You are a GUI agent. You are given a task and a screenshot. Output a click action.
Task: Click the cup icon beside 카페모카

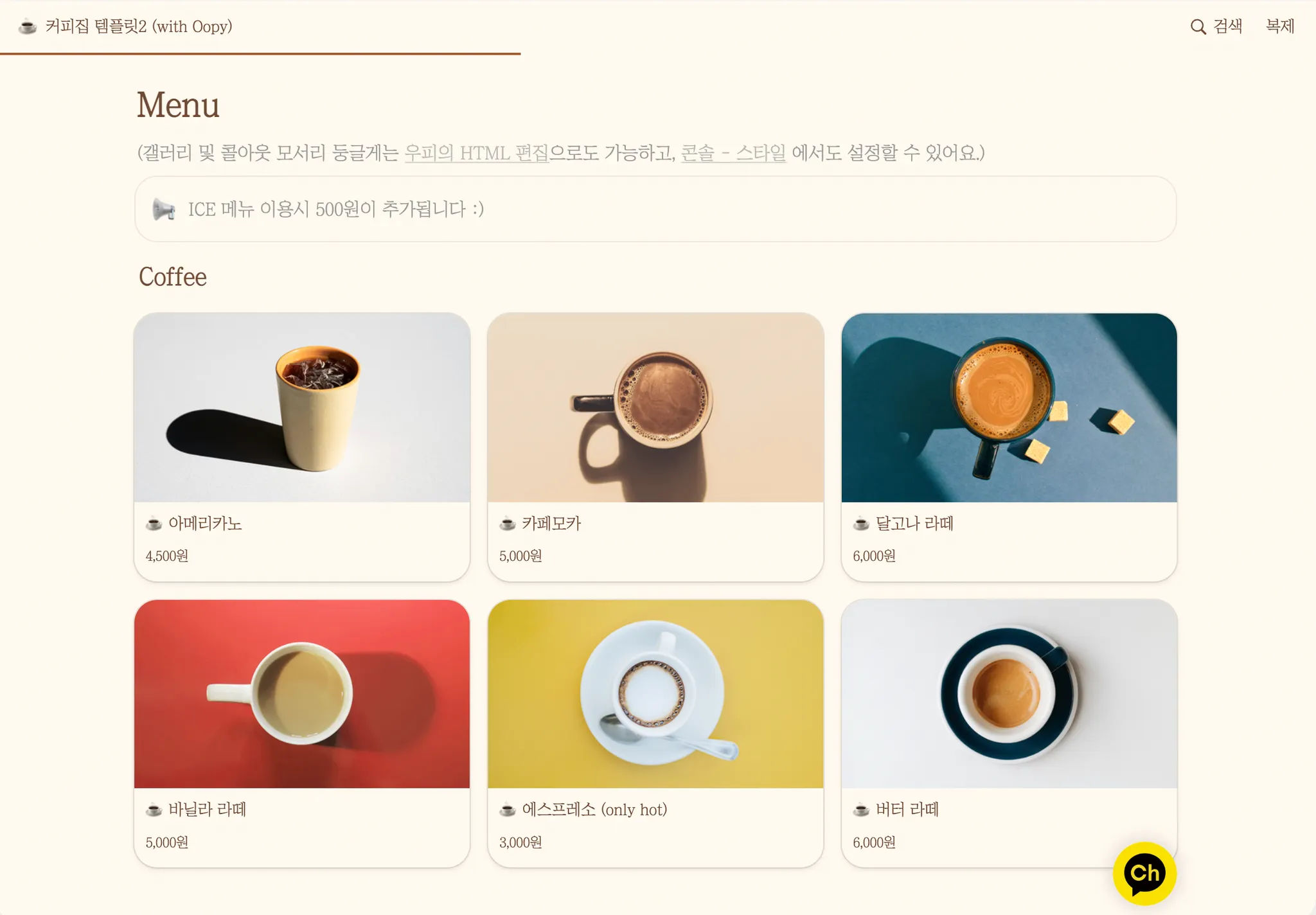pyautogui.click(x=508, y=524)
